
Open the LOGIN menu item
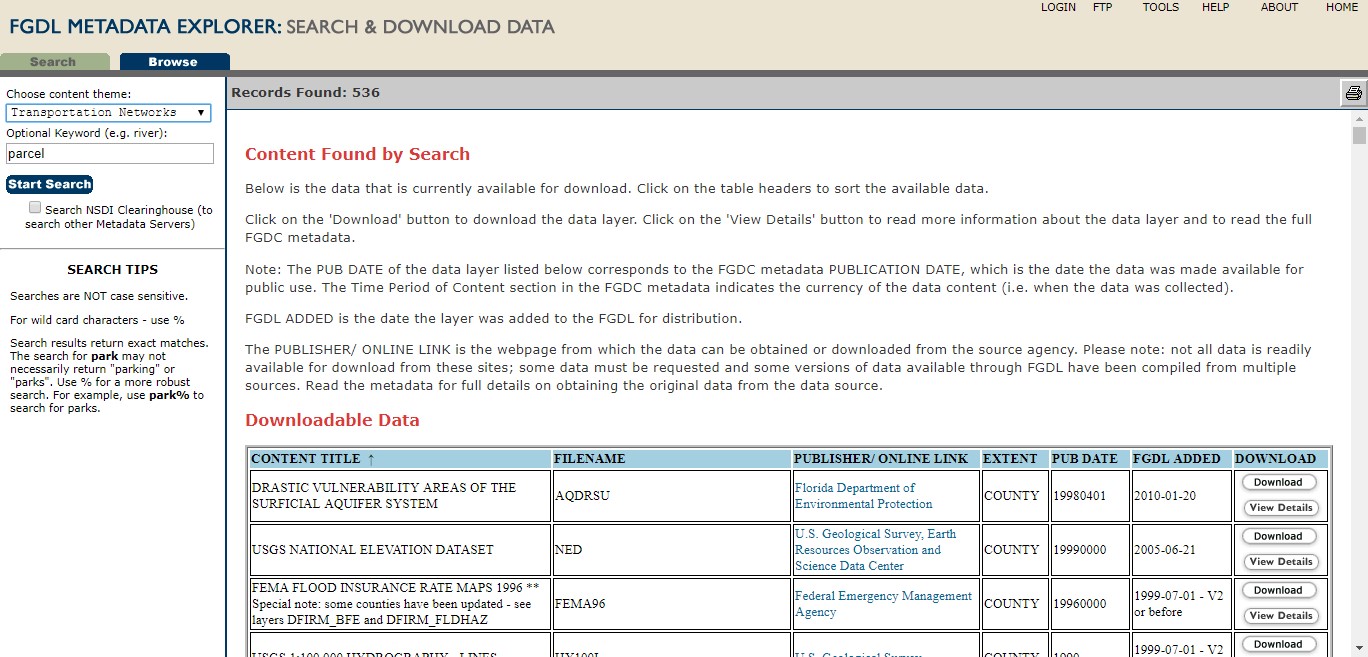point(1058,7)
